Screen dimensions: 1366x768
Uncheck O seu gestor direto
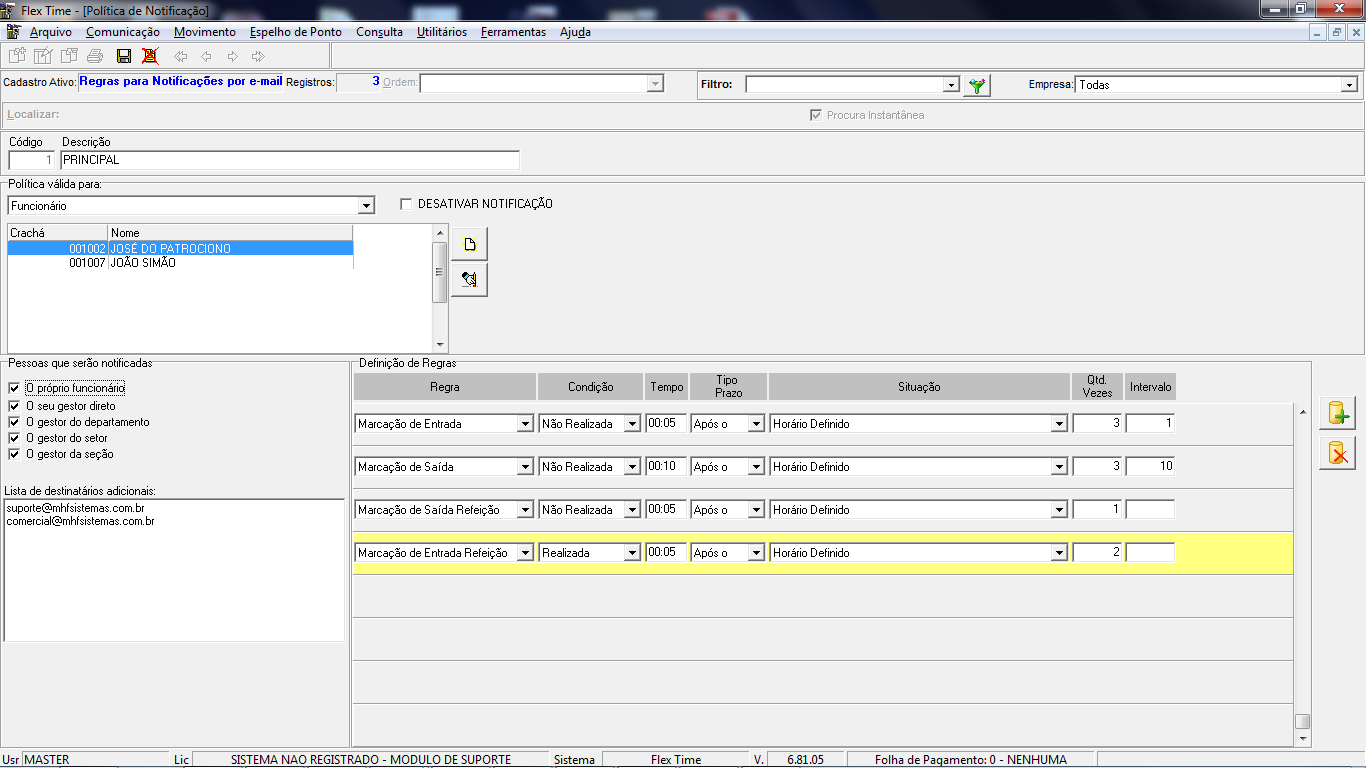click(14, 407)
